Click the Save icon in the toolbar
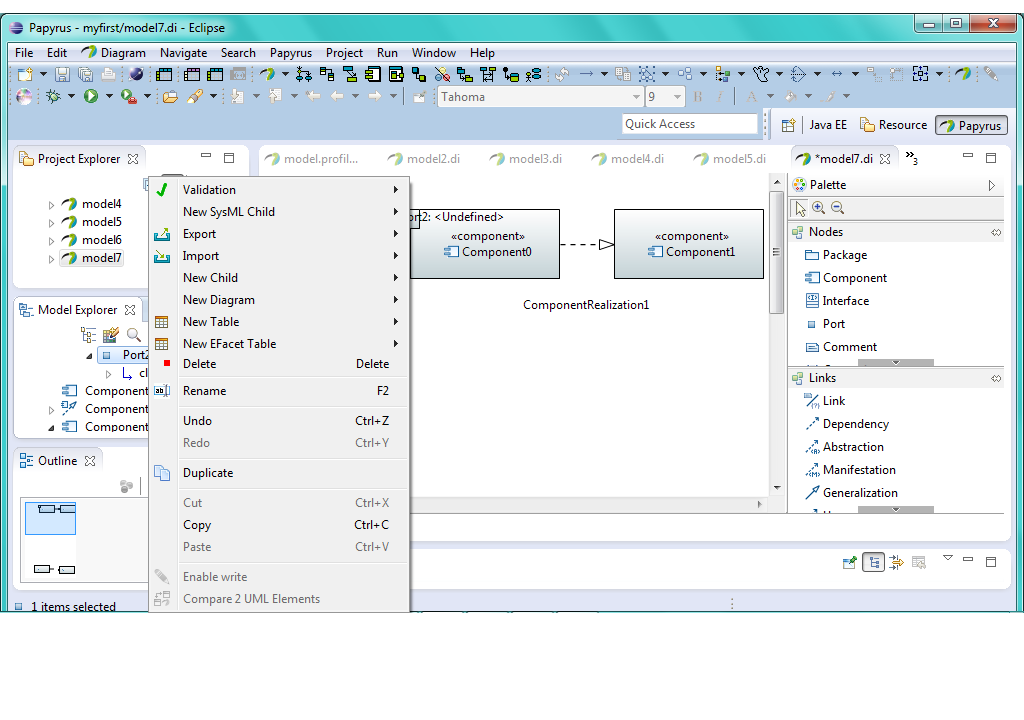 pyautogui.click(x=62, y=74)
